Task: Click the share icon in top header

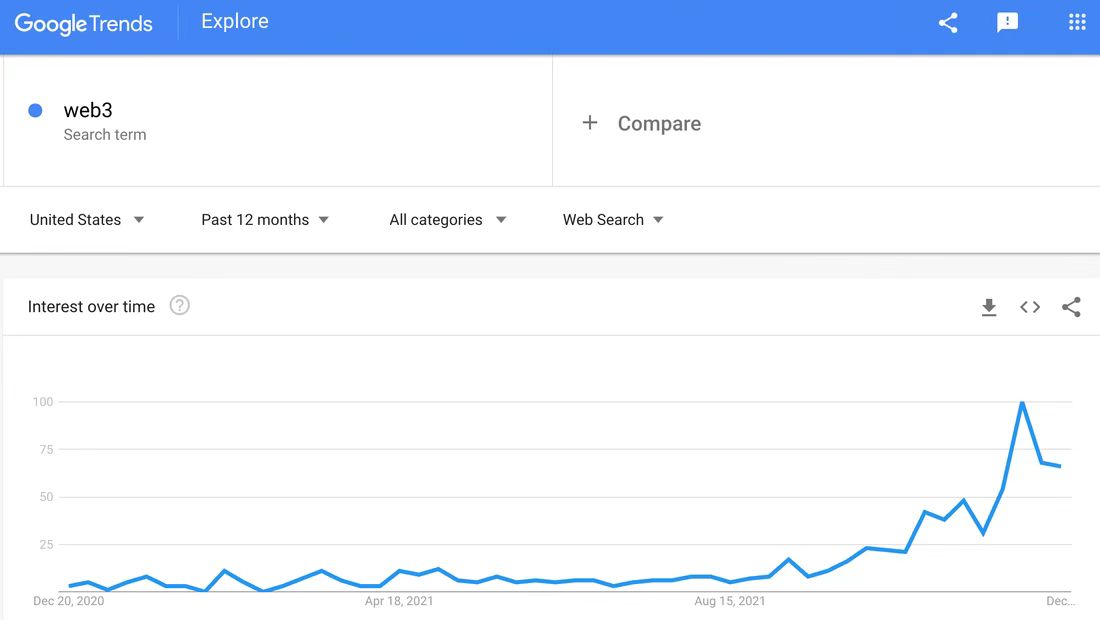Action: tap(948, 23)
